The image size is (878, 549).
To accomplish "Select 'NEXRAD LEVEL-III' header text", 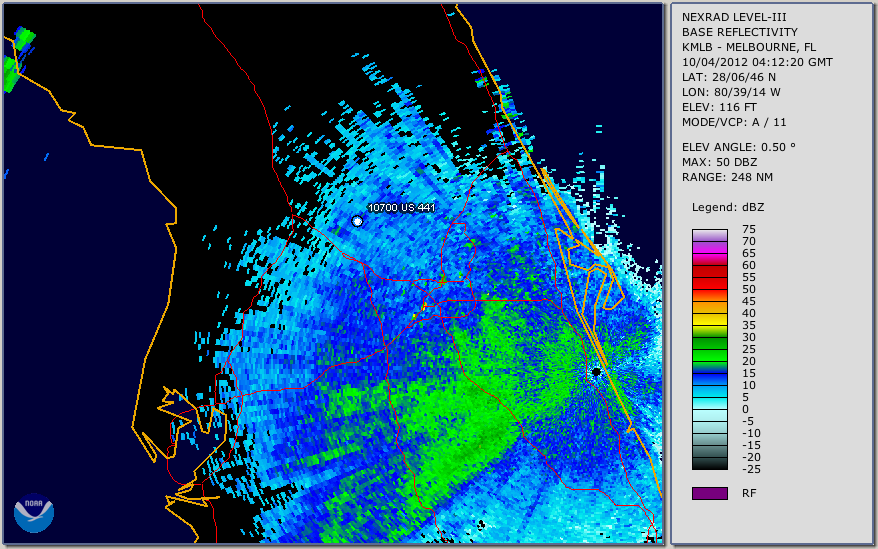I will click(x=734, y=17).
